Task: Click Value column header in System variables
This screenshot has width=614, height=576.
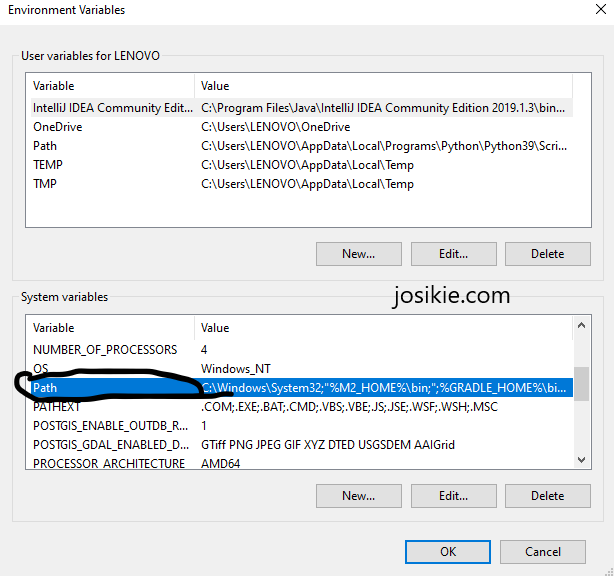Action: coord(380,328)
